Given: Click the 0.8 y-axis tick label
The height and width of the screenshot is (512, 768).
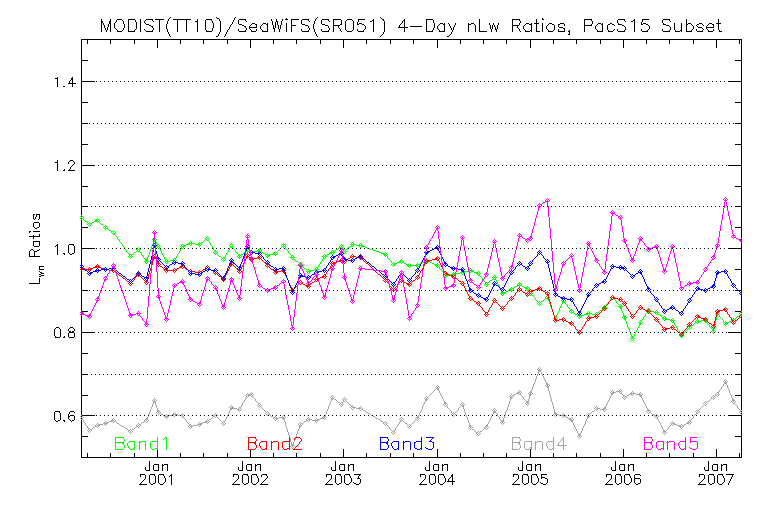Looking at the screenshot, I should 65,333.
